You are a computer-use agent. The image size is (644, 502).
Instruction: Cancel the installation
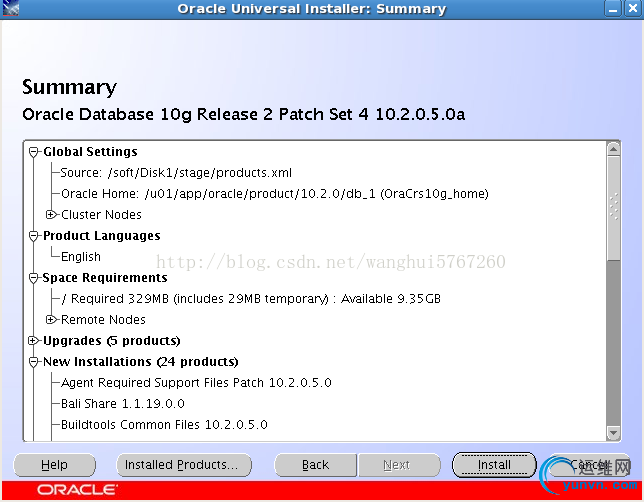pyautogui.click(x=589, y=465)
